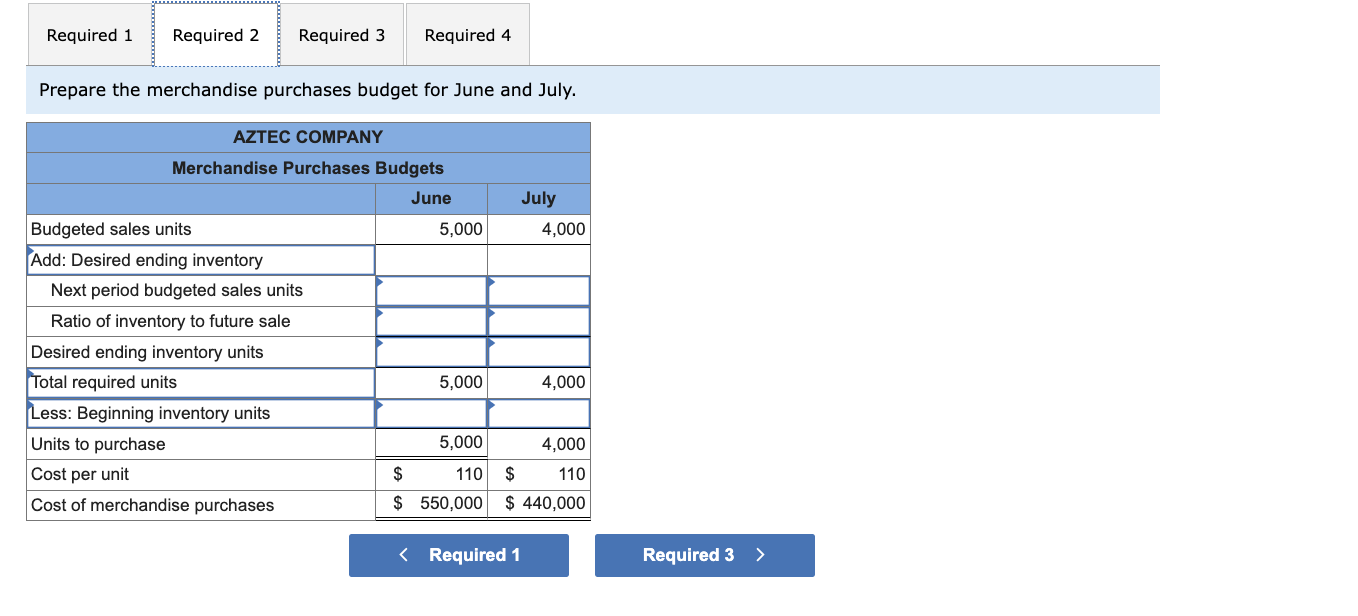1358x616 pixels.
Task: Switch to the Required 2 tab
Action: tap(215, 34)
